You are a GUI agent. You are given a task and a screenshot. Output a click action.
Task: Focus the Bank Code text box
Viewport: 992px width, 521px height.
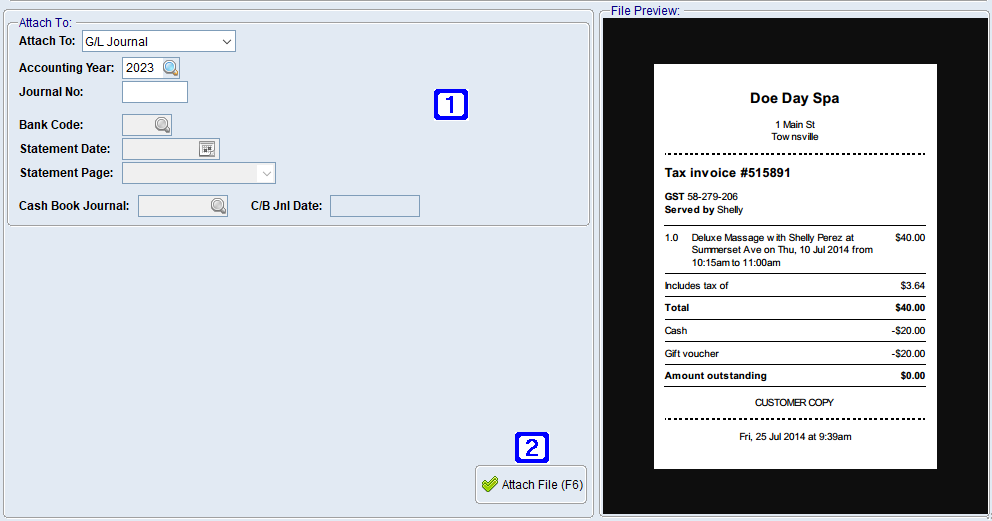click(136, 125)
